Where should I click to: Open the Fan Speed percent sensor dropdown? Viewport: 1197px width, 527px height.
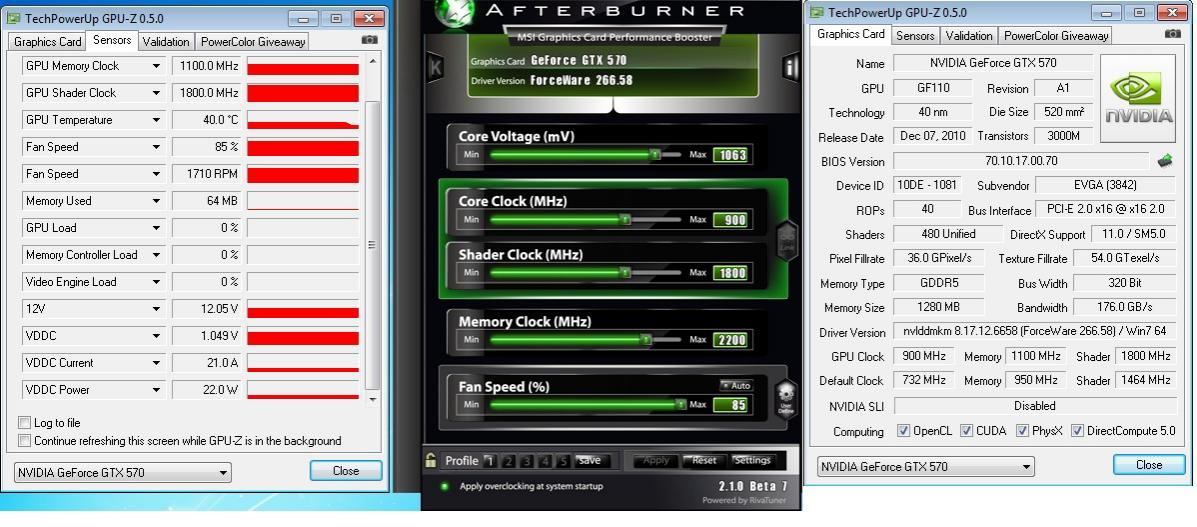click(x=156, y=147)
